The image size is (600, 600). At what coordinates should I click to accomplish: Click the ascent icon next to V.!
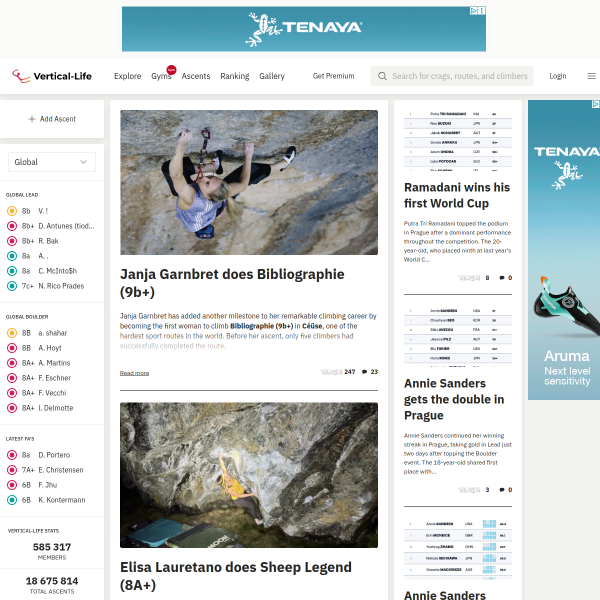[x=12, y=211]
